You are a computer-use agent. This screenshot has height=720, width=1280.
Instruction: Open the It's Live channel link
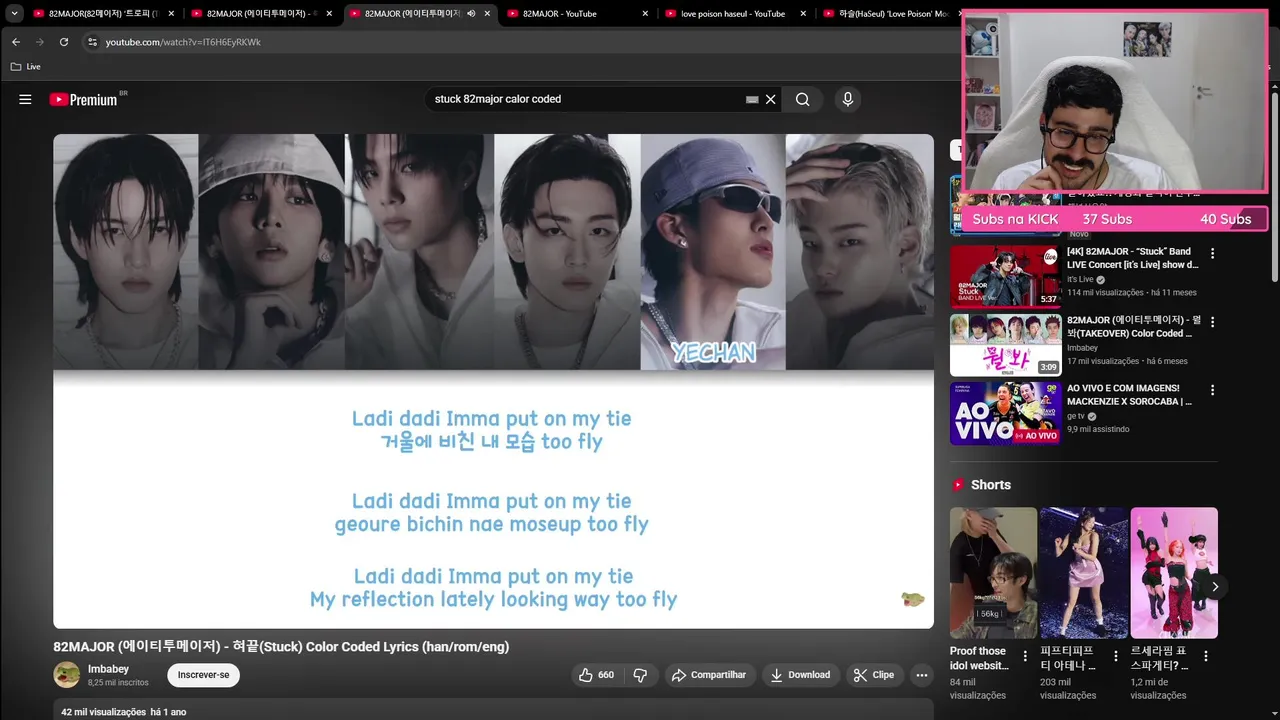coord(1080,279)
